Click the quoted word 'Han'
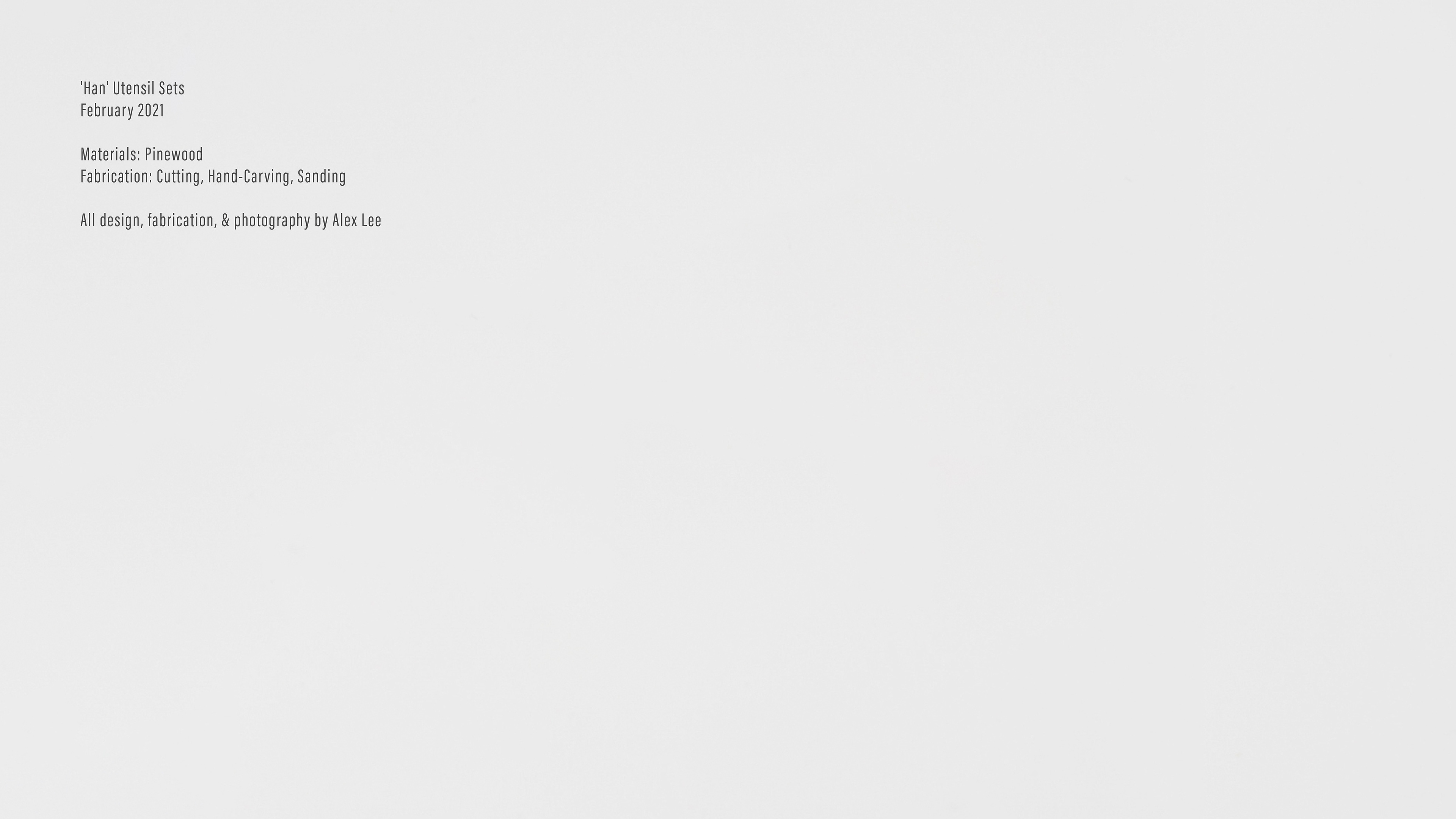Image resolution: width=1456 pixels, height=819 pixels. (94, 88)
